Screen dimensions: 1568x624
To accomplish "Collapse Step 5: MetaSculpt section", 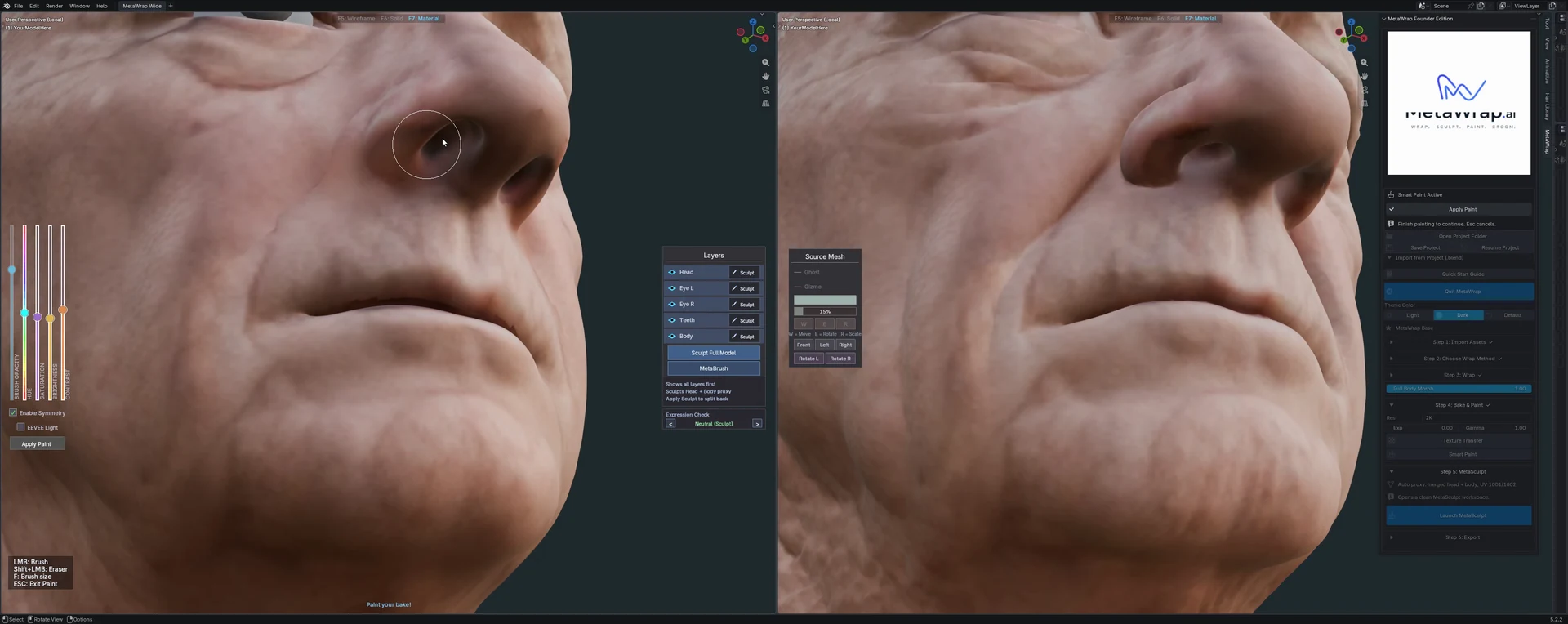I will 1462,471.
